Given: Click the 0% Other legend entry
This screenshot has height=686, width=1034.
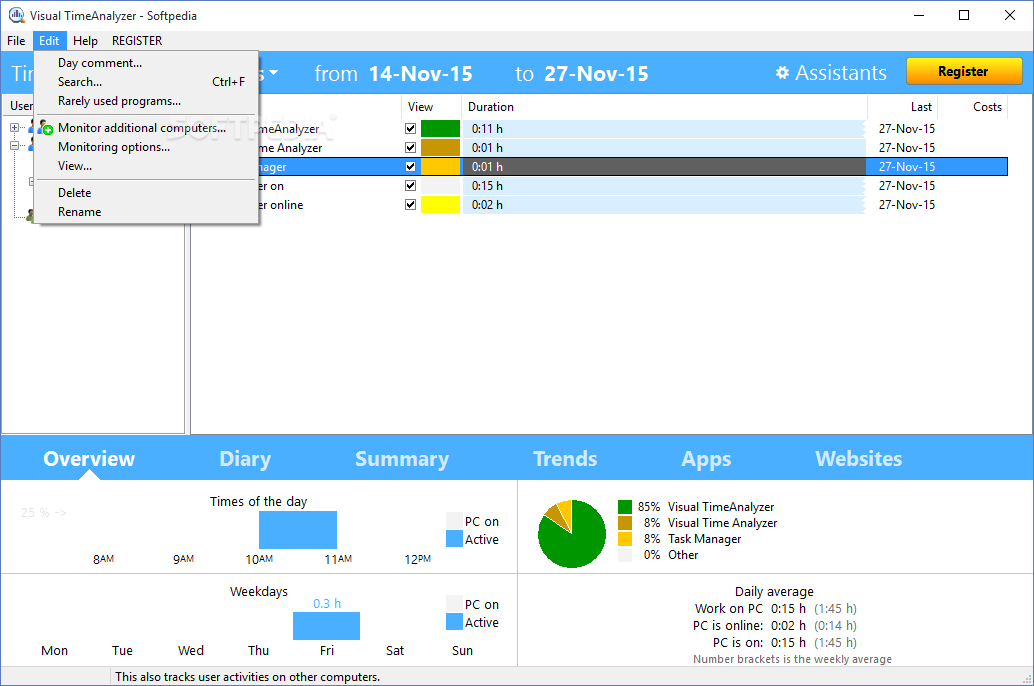Looking at the screenshot, I should click(x=658, y=555).
